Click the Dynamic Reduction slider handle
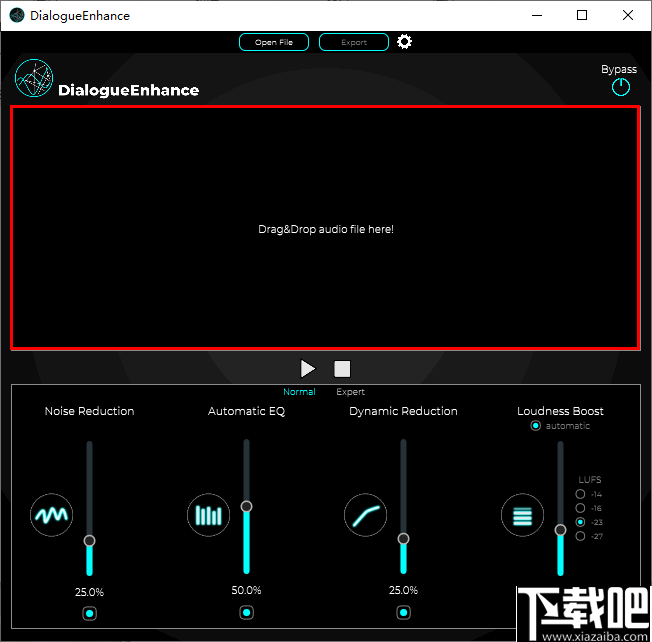 [403, 538]
